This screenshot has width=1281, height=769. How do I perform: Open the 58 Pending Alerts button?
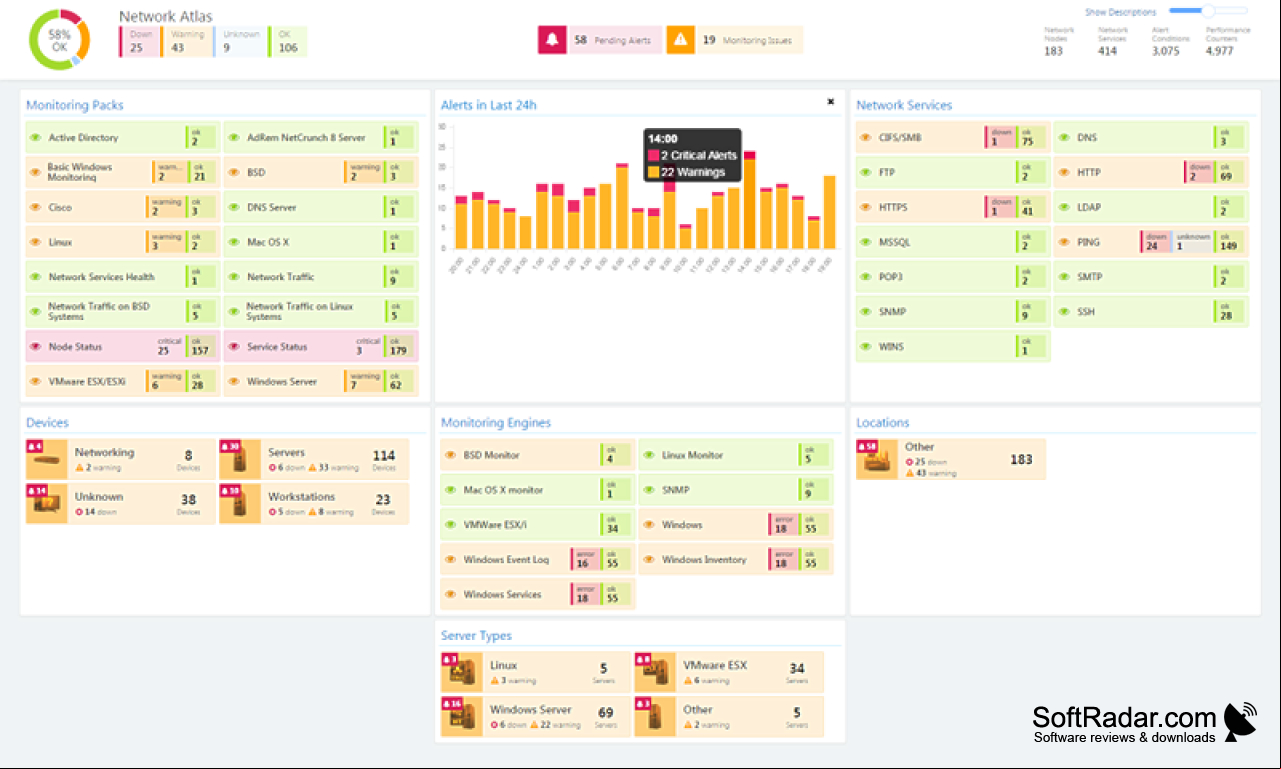pos(599,40)
